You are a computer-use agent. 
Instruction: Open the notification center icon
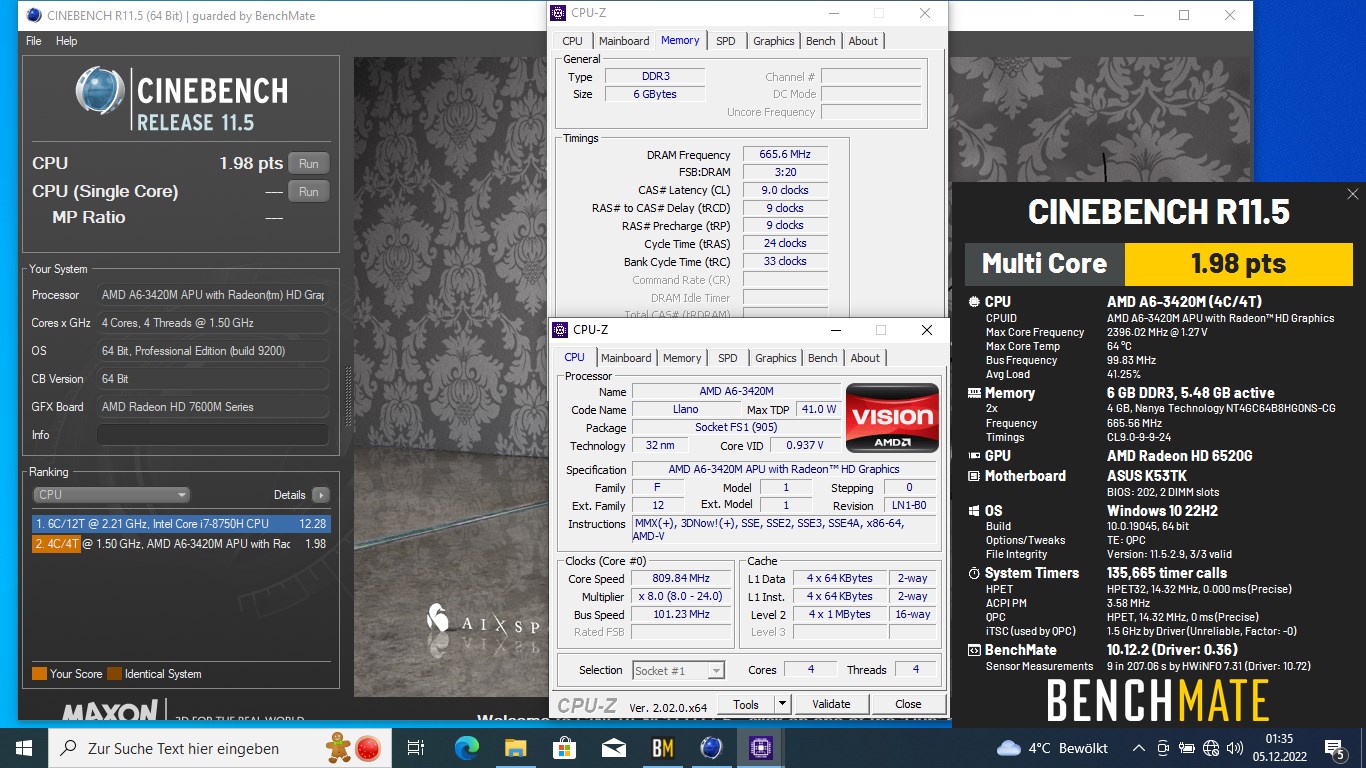pos(1334,747)
